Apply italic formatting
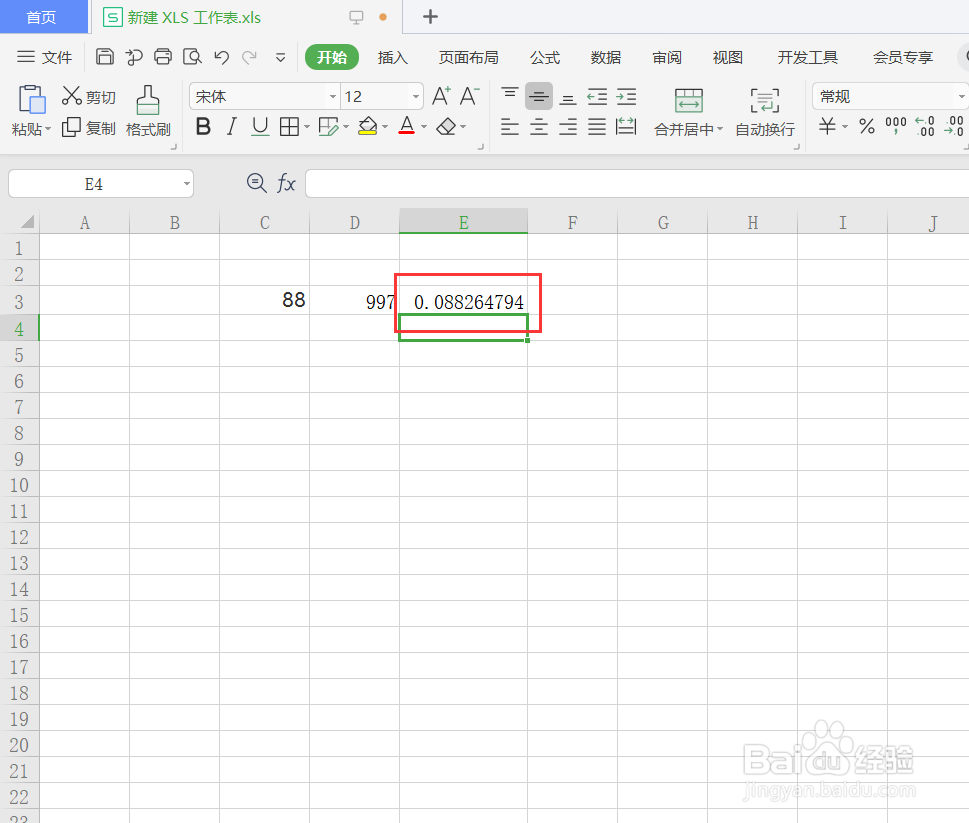Viewport: 969px width, 823px height. (x=233, y=126)
